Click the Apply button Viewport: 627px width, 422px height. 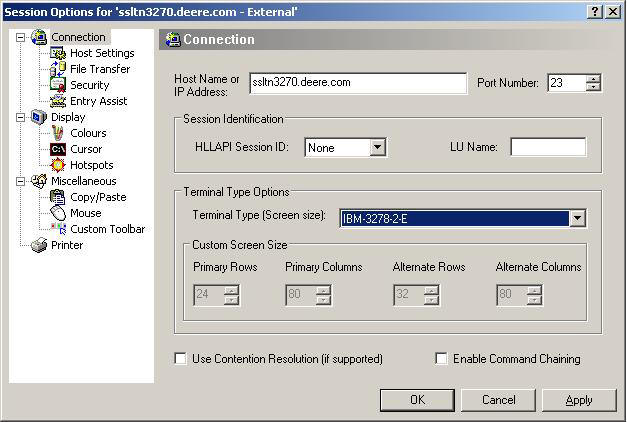[x=578, y=400]
